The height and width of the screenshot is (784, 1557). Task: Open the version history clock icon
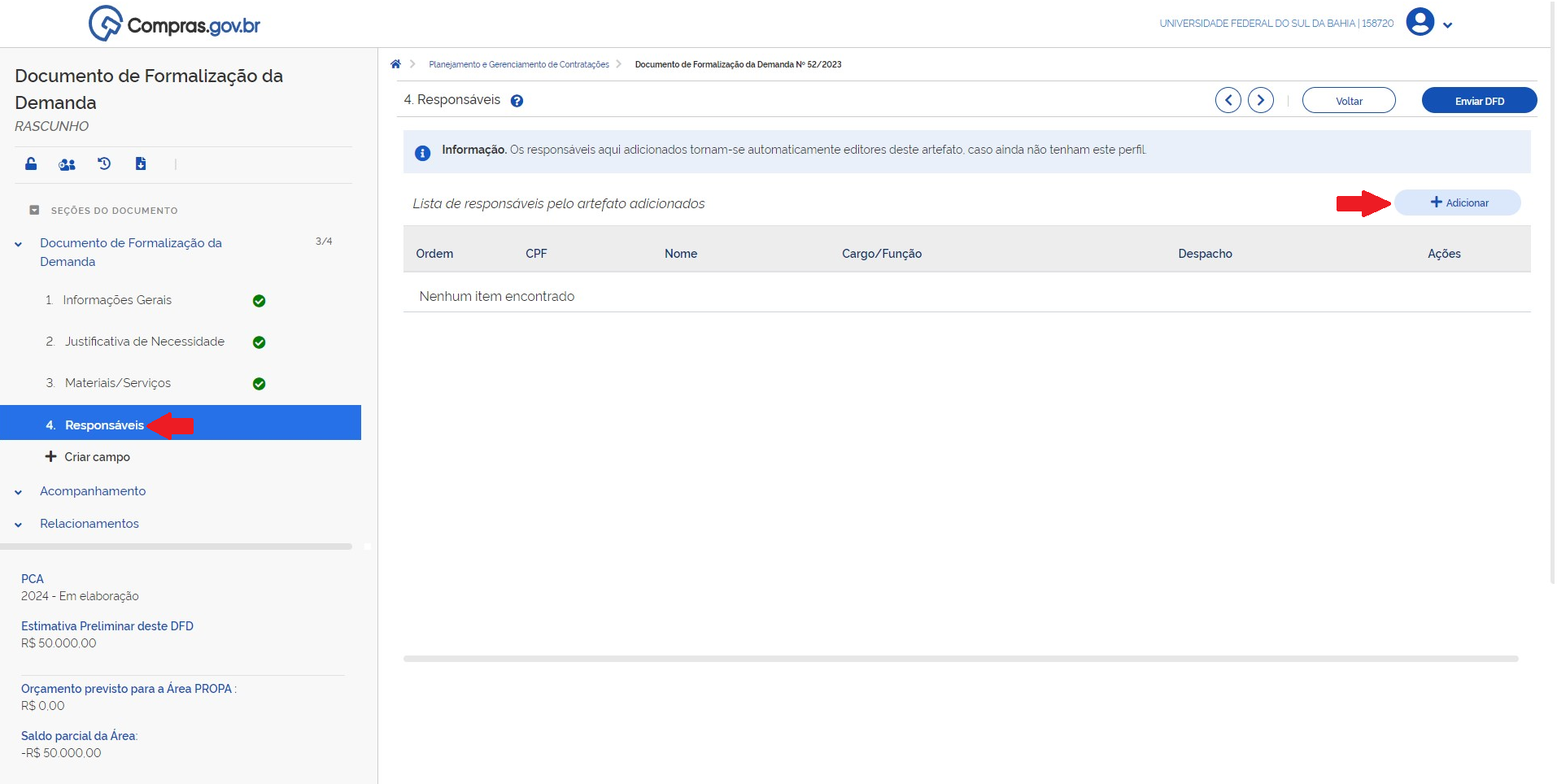tap(104, 164)
